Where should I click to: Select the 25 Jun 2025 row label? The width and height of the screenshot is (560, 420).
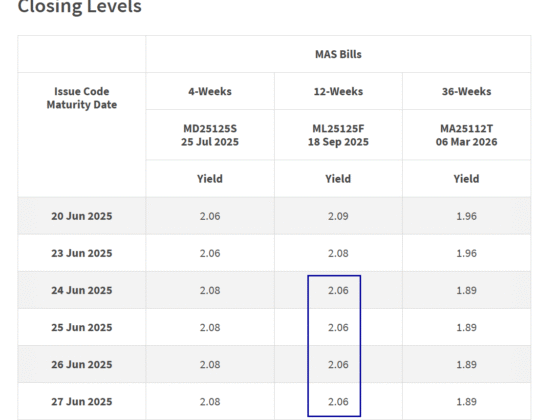82,328
